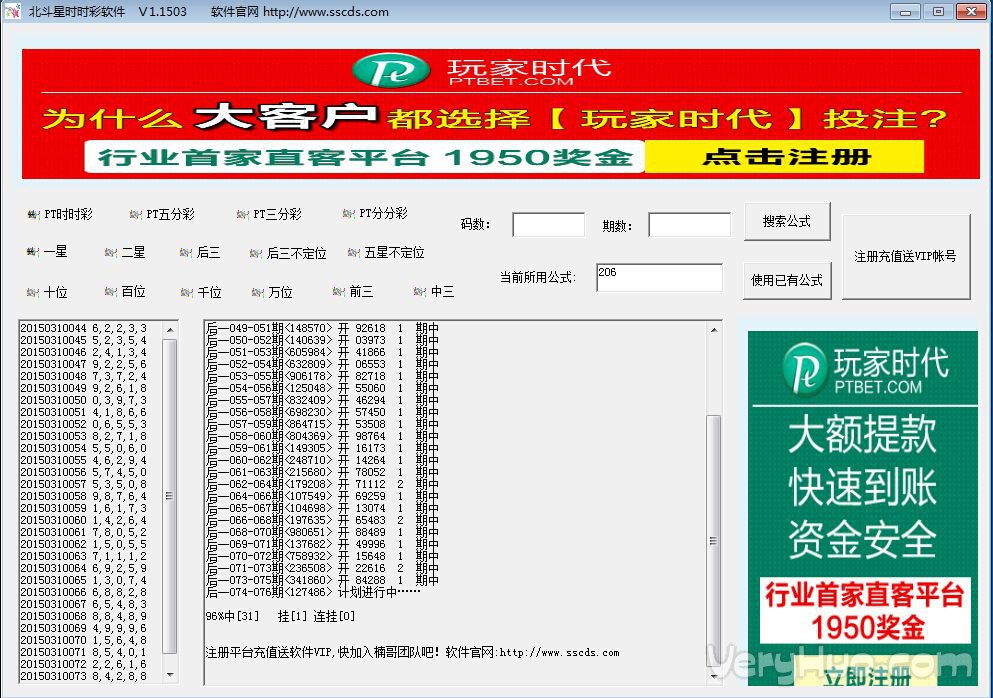This screenshot has height=698, width=993.
Task: Close the 北斗星时时彩软件 window
Action: pos(971,11)
